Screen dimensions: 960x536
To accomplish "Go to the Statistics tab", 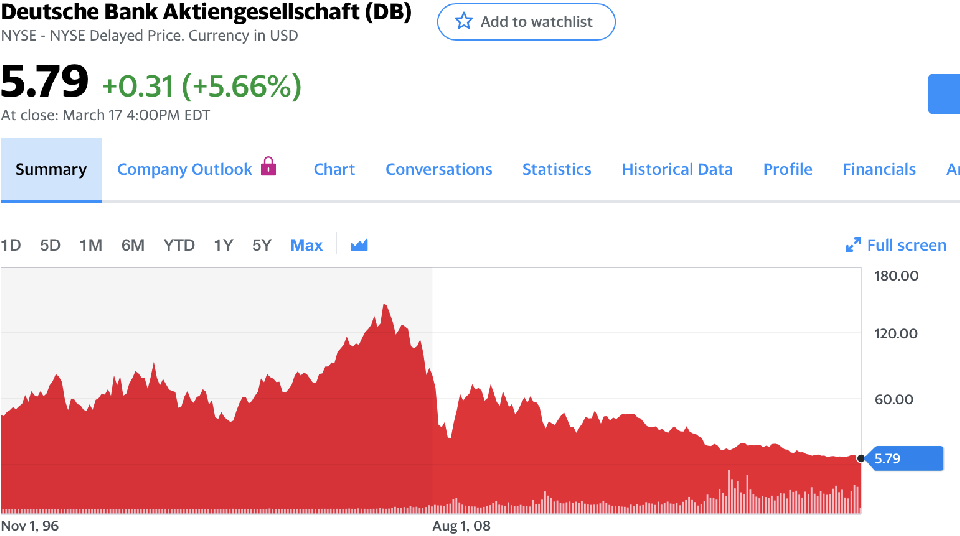I will [x=556, y=169].
